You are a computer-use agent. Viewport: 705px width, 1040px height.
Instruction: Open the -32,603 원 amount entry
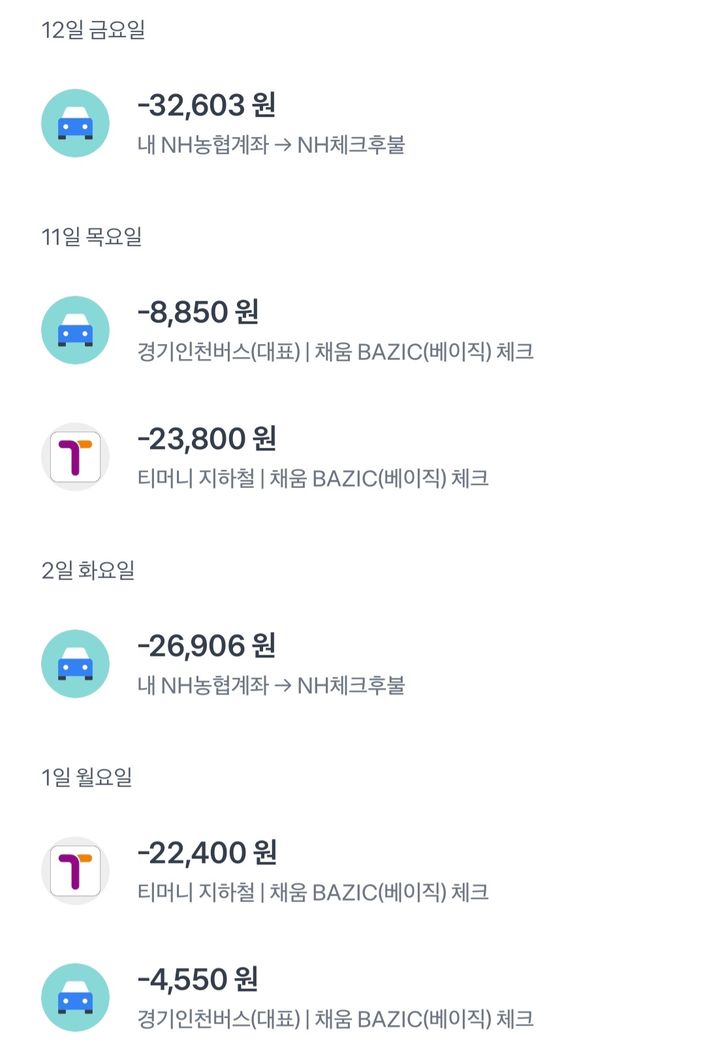[x=206, y=104]
